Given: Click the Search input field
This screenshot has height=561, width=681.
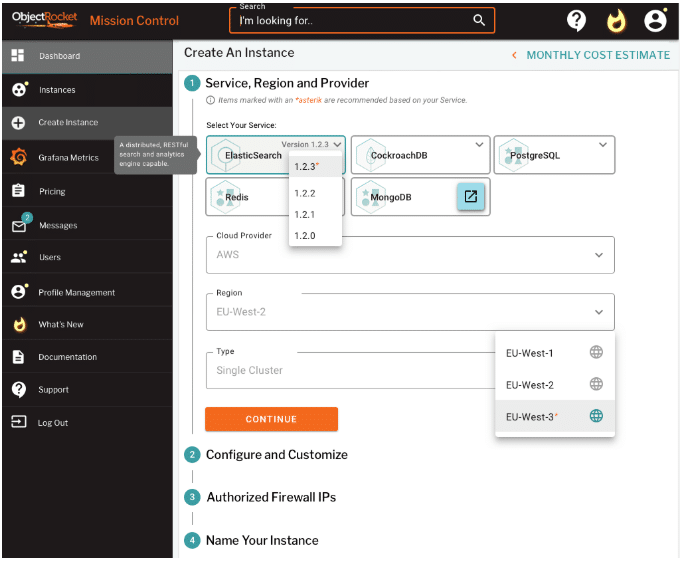Looking at the screenshot, I should [x=362, y=20].
